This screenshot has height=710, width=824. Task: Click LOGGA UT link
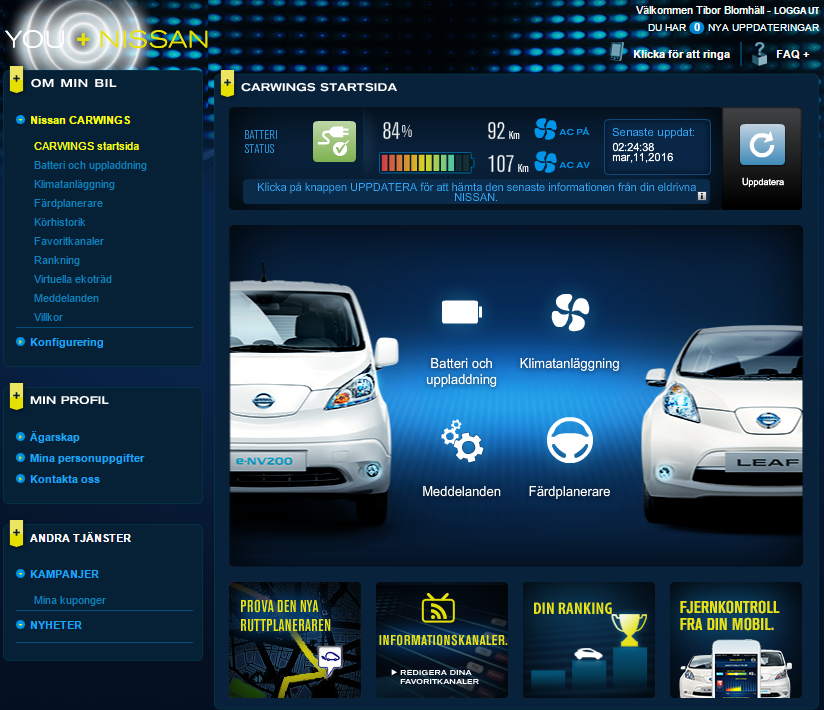(x=796, y=11)
